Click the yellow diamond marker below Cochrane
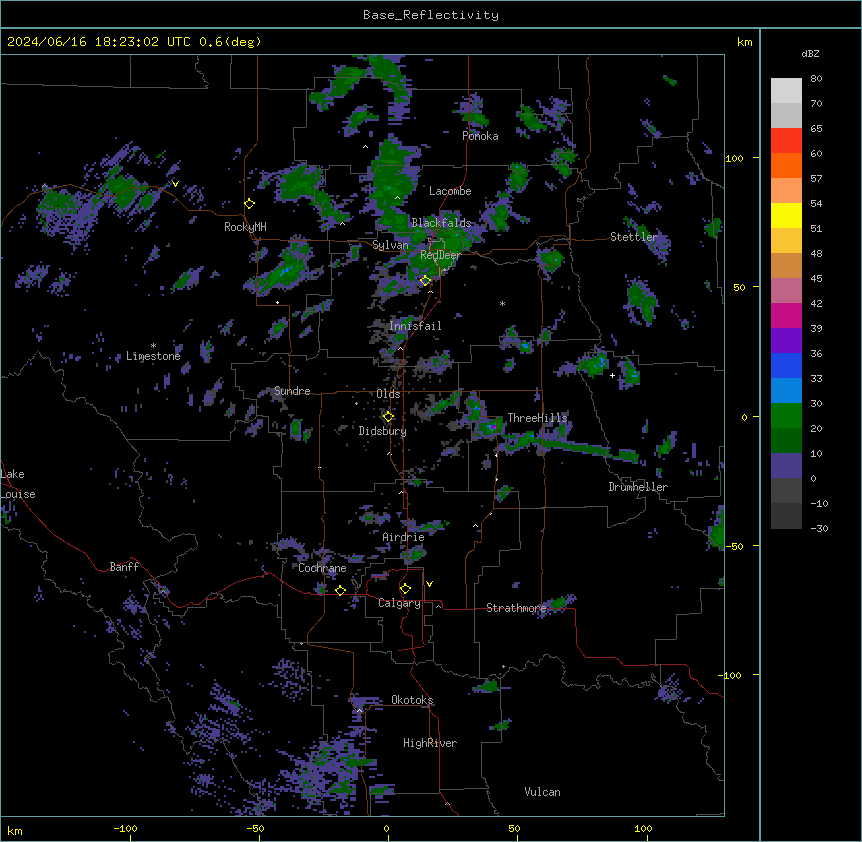This screenshot has width=862, height=842. coord(340,590)
